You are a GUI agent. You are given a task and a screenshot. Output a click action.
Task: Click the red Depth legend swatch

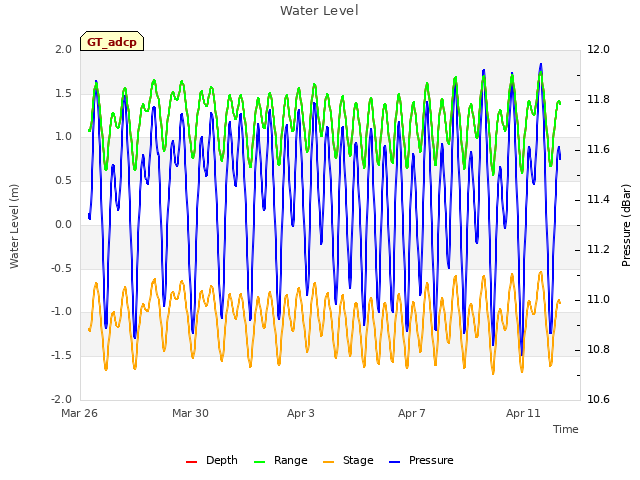[191, 462]
